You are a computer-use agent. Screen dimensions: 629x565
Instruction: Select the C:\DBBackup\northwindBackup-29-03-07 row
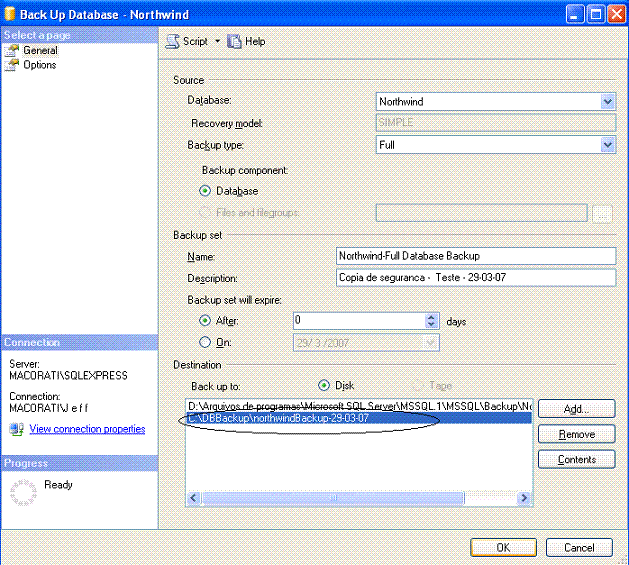[359, 418]
